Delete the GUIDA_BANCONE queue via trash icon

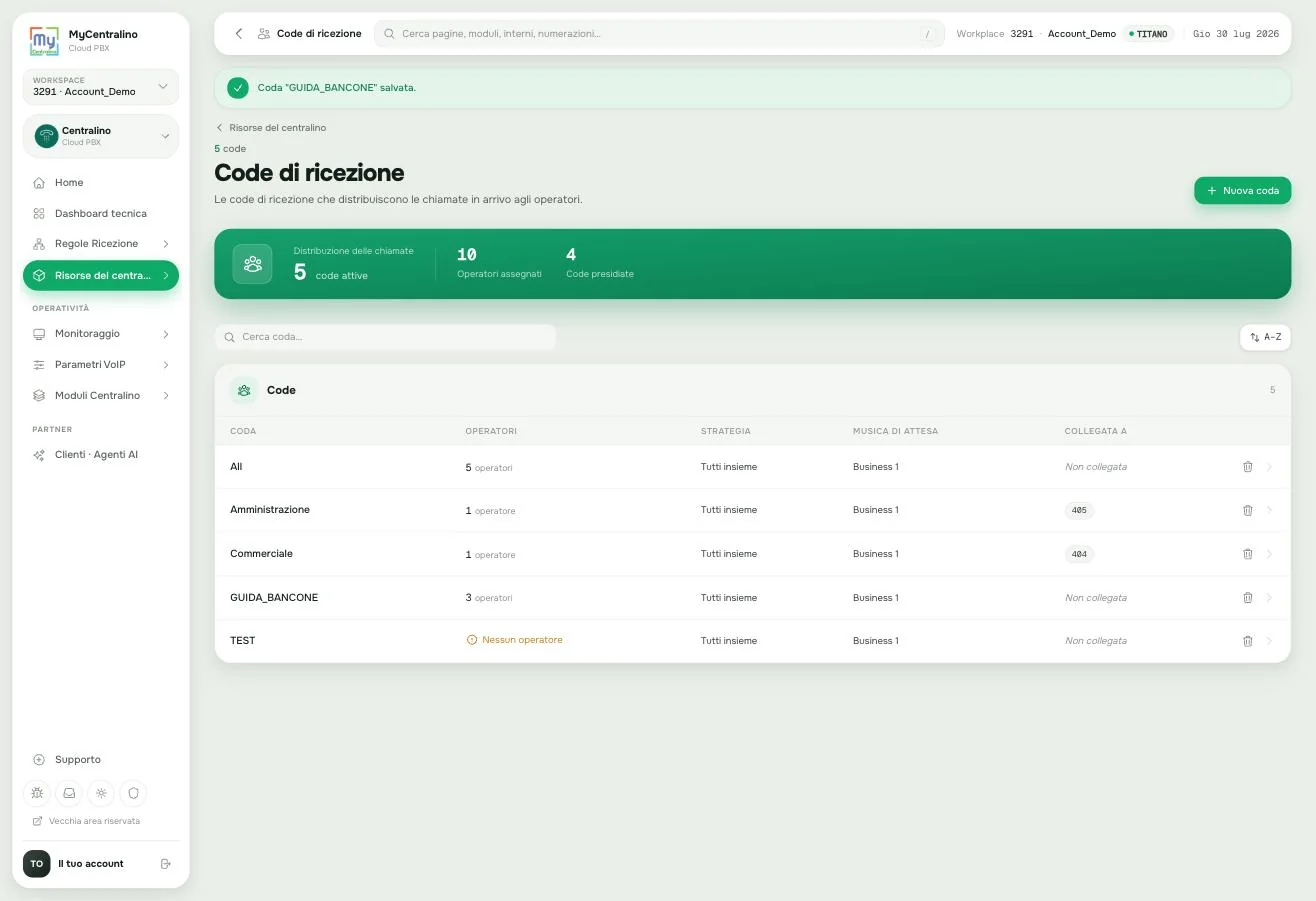1247,597
